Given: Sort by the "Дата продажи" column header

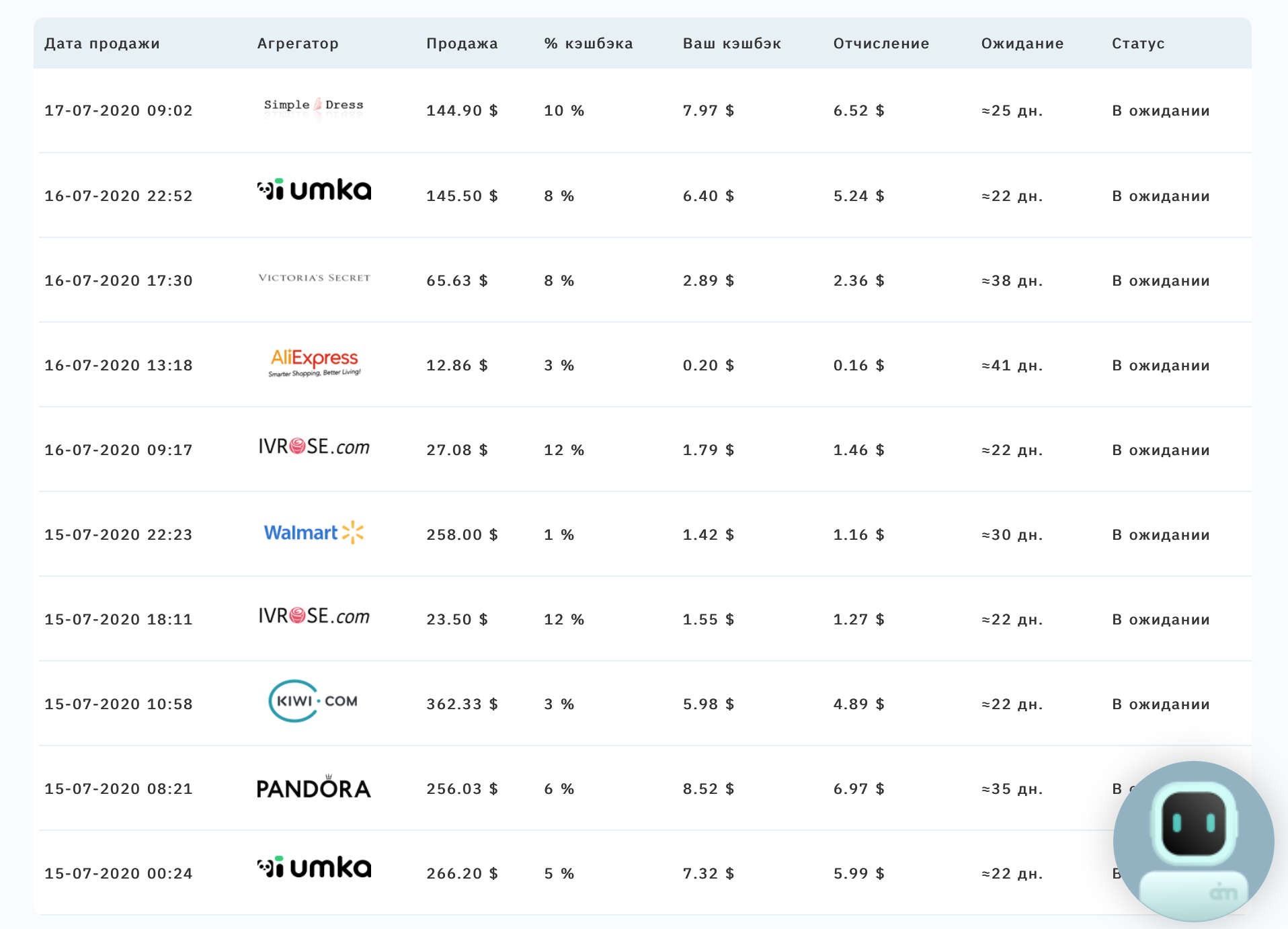Looking at the screenshot, I should pos(102,44).
